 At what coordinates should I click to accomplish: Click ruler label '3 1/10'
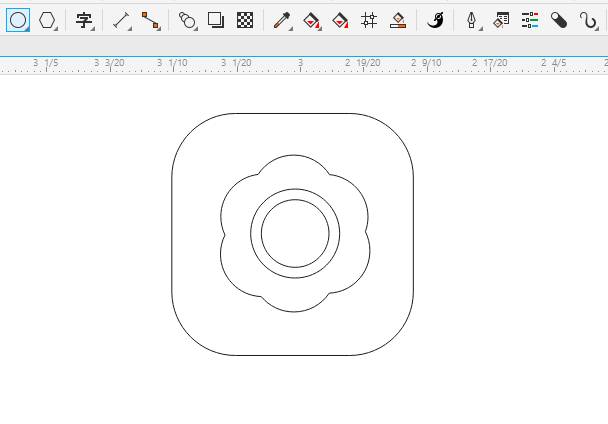172,63
